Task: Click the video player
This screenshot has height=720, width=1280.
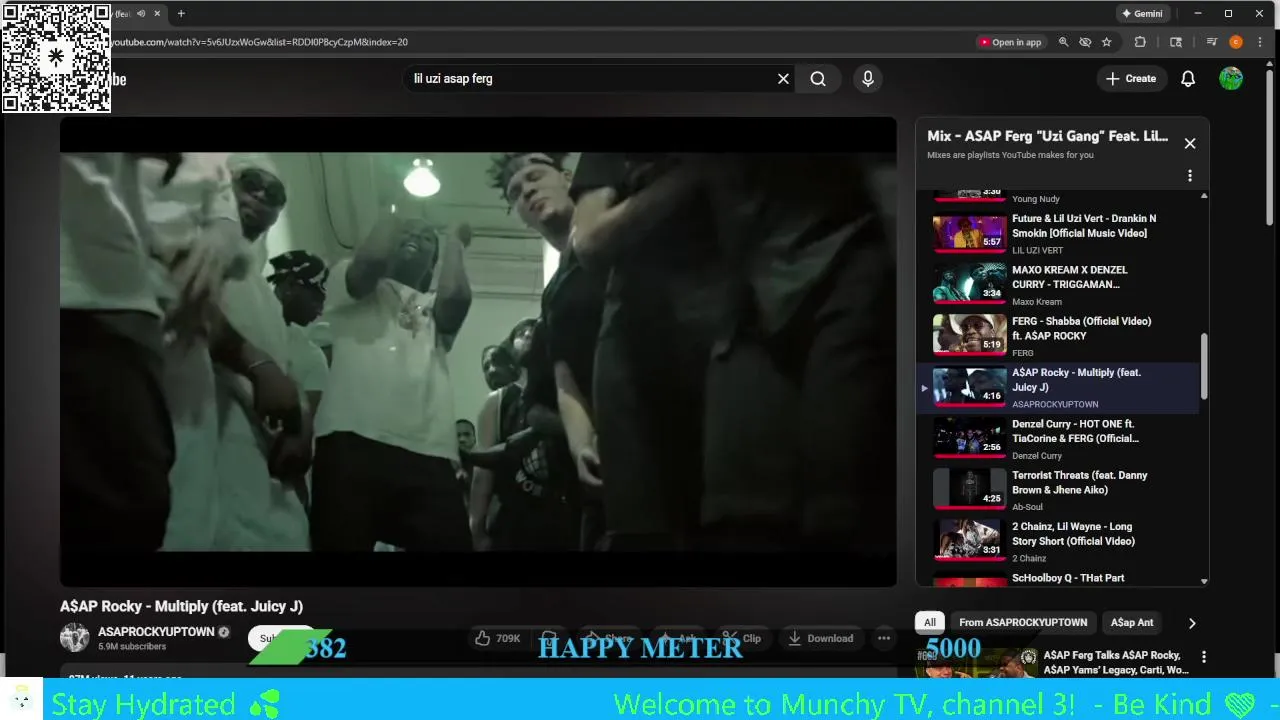Action: 478,352
